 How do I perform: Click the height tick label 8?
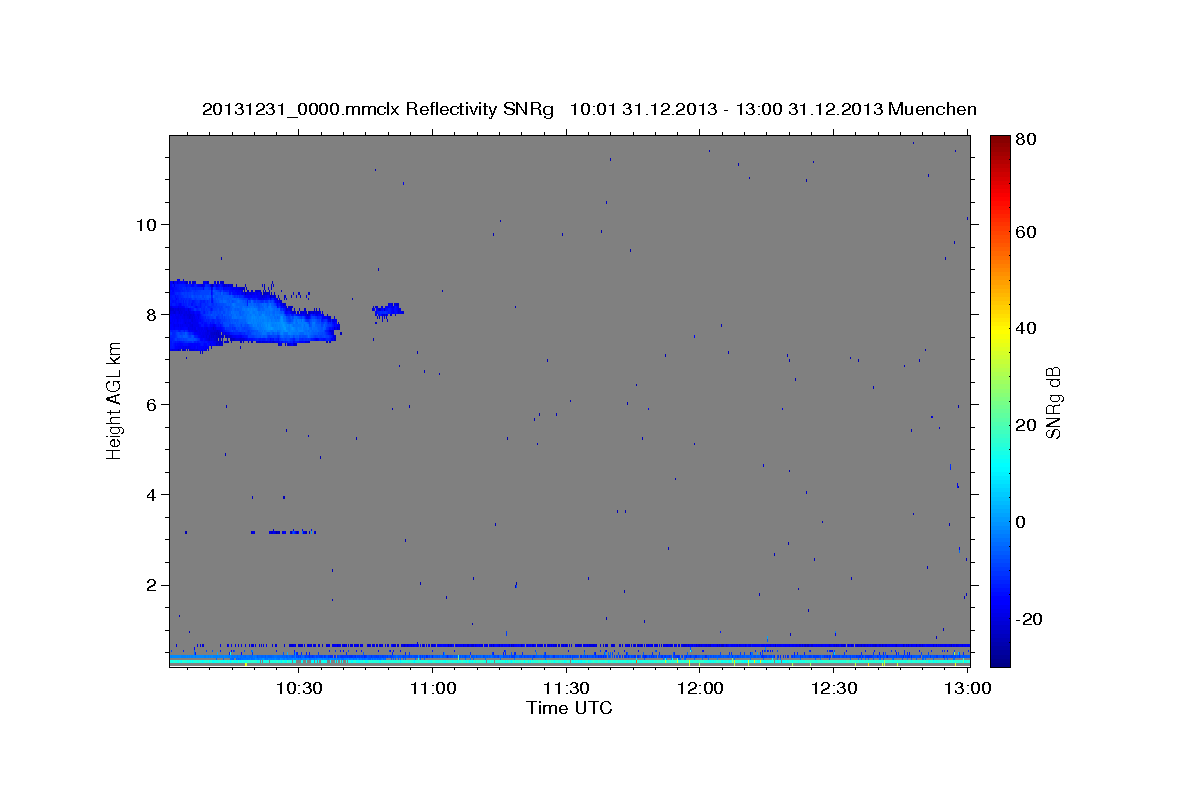tap(150, 314)
